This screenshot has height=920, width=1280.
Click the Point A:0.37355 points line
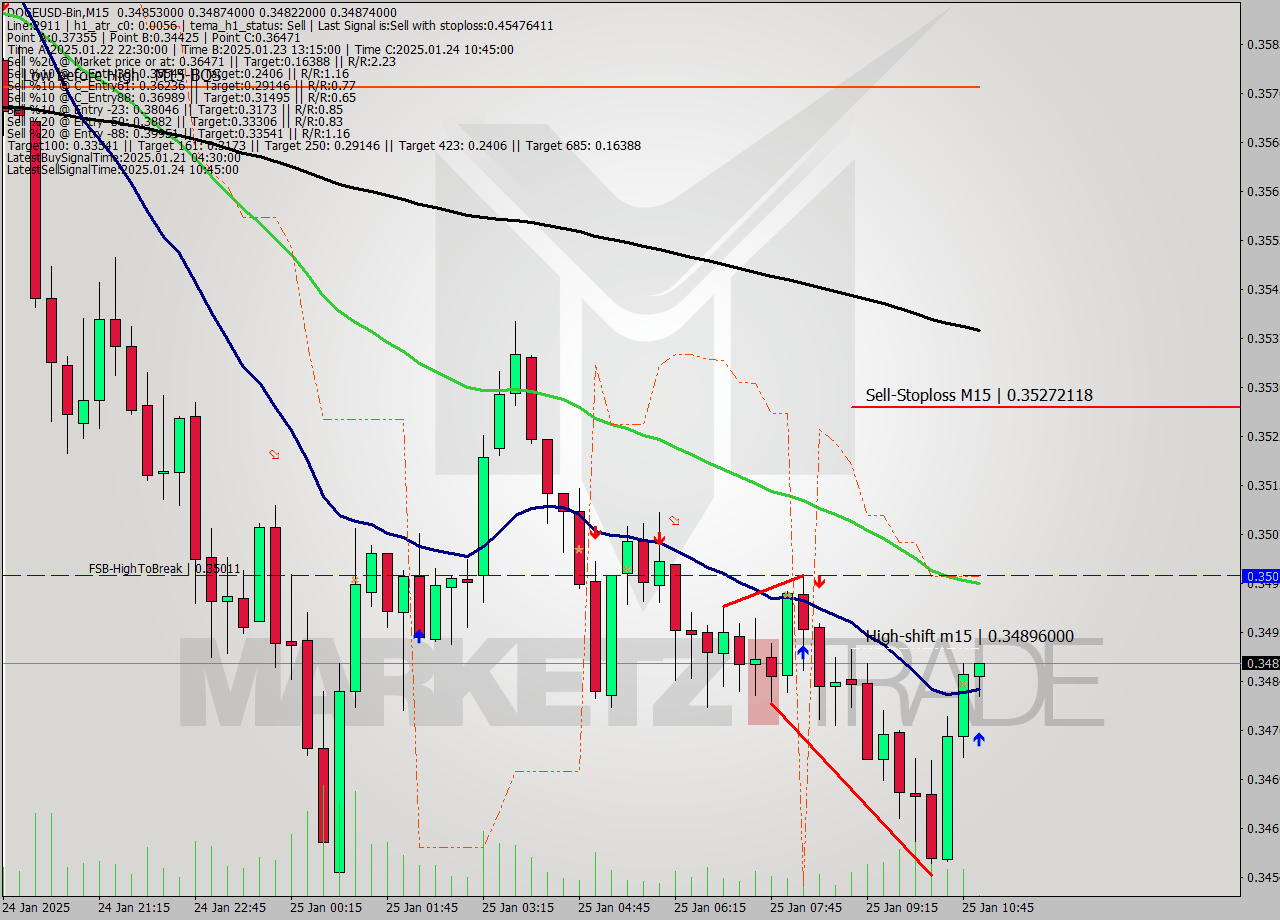(x=153, y=37)
